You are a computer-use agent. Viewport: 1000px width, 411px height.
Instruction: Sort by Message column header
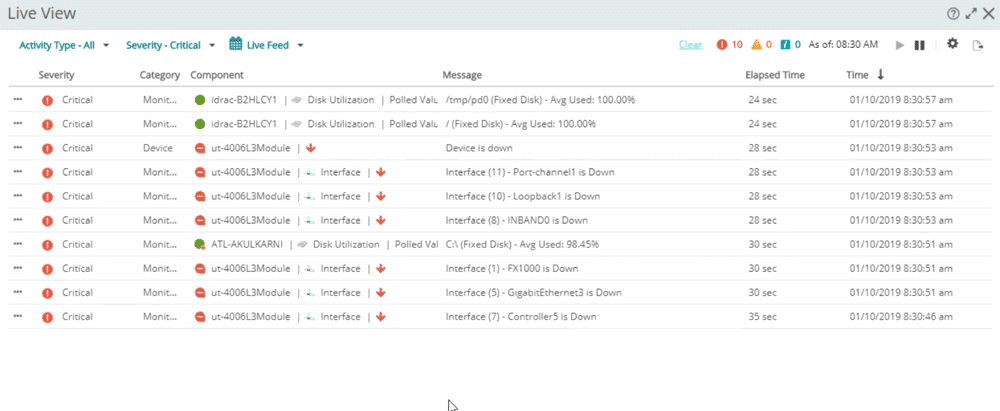click(x=462, y=75)
